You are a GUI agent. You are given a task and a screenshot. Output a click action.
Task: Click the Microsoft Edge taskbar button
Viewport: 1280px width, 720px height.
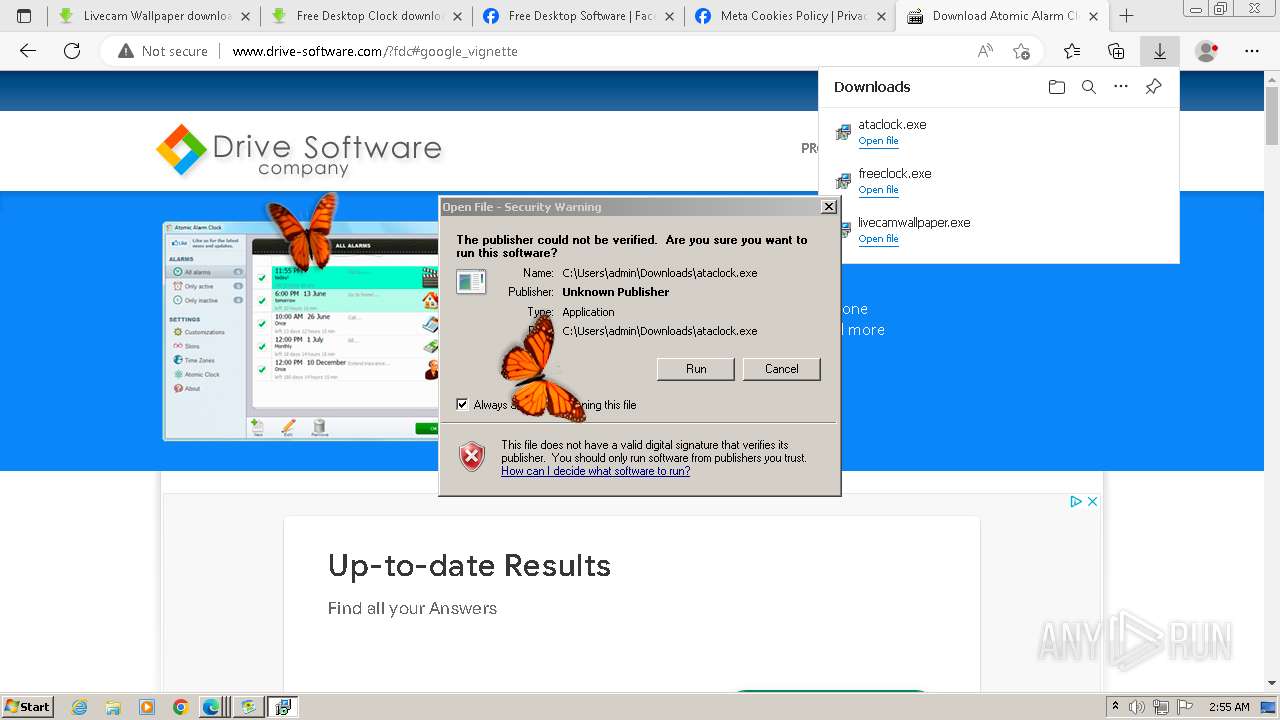coord(213,707)
